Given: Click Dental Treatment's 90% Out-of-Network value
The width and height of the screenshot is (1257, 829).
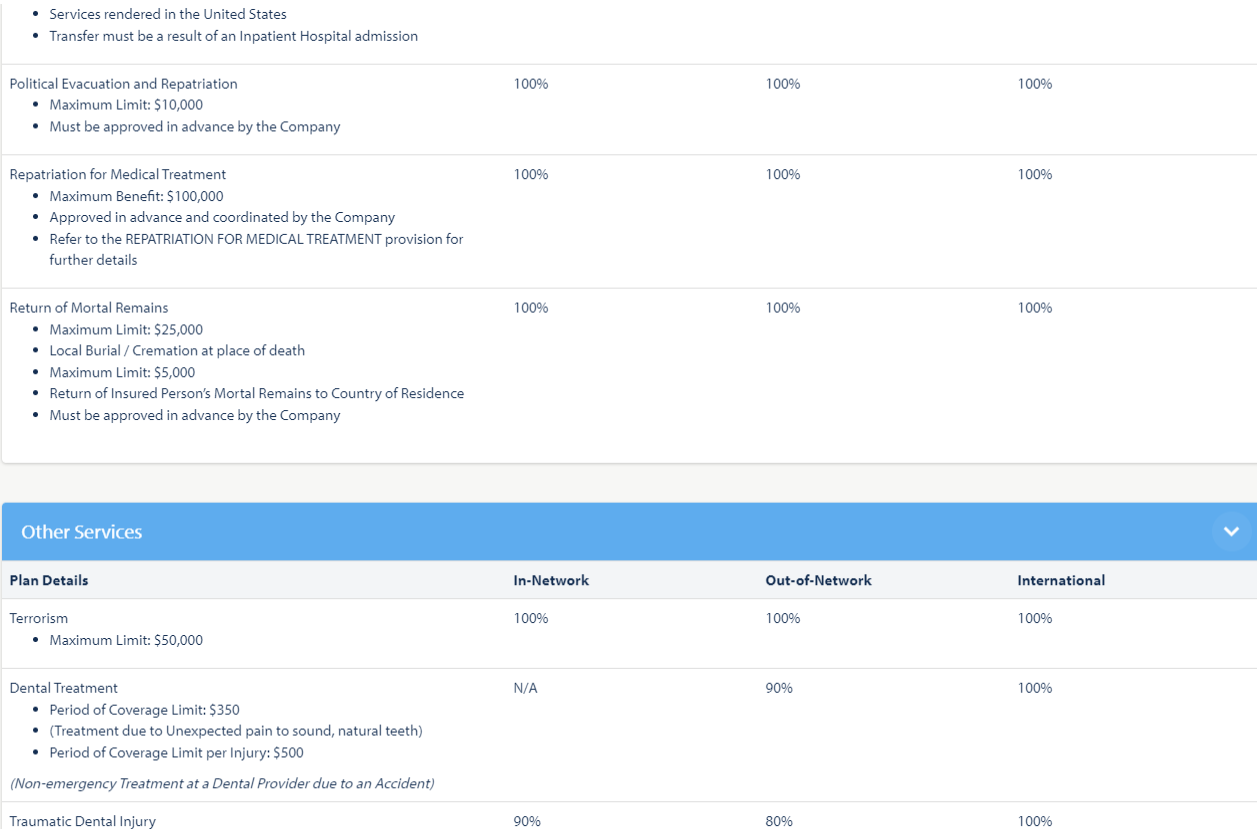Looking at the screenshot, I should coord(779,688).
